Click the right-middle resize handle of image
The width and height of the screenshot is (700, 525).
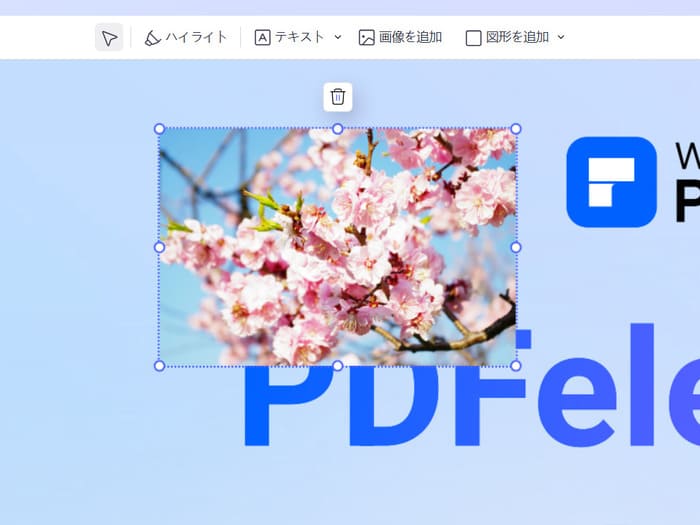click(x=516, y=247)
